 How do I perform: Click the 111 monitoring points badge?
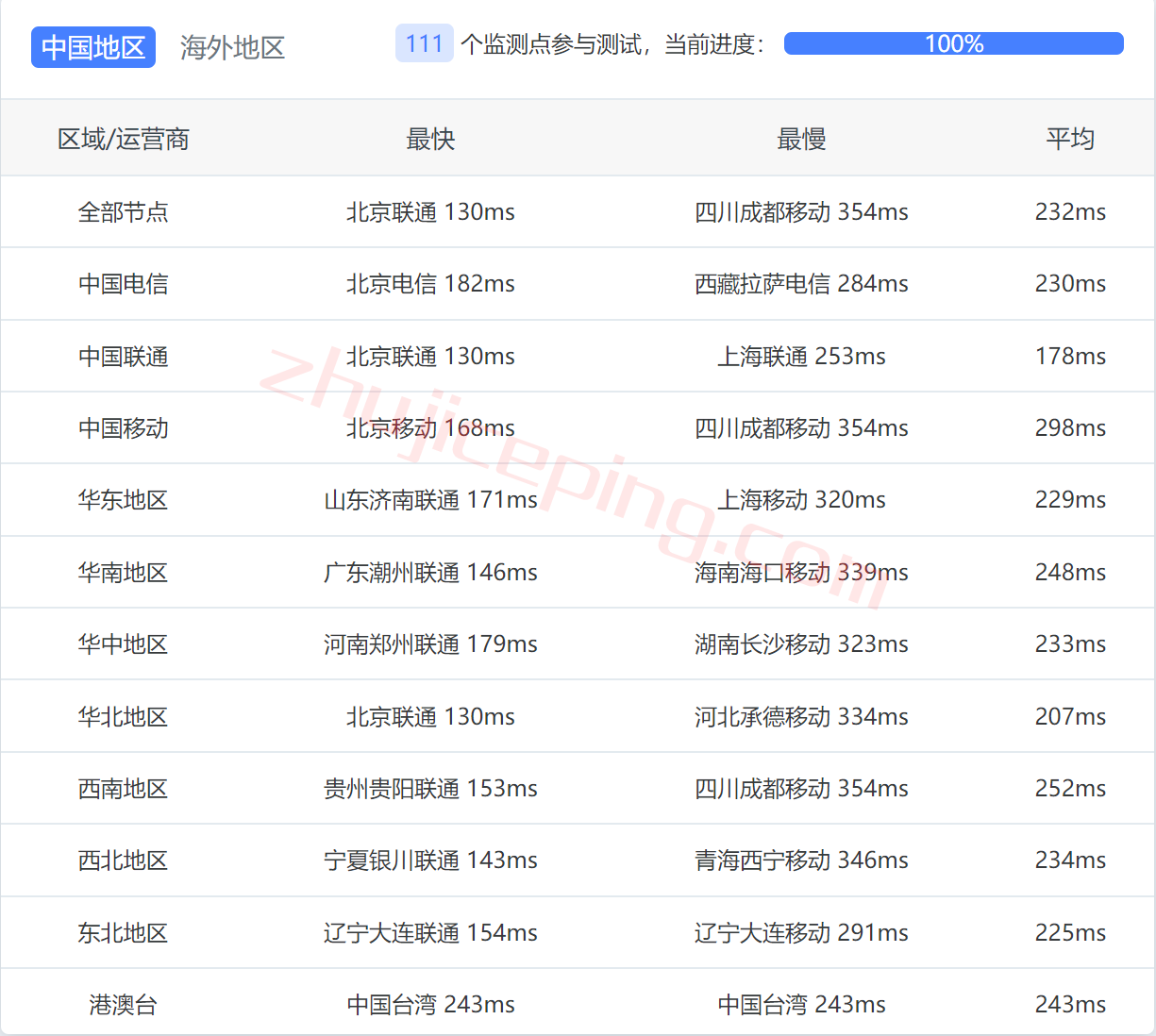(x=425, y=43)
